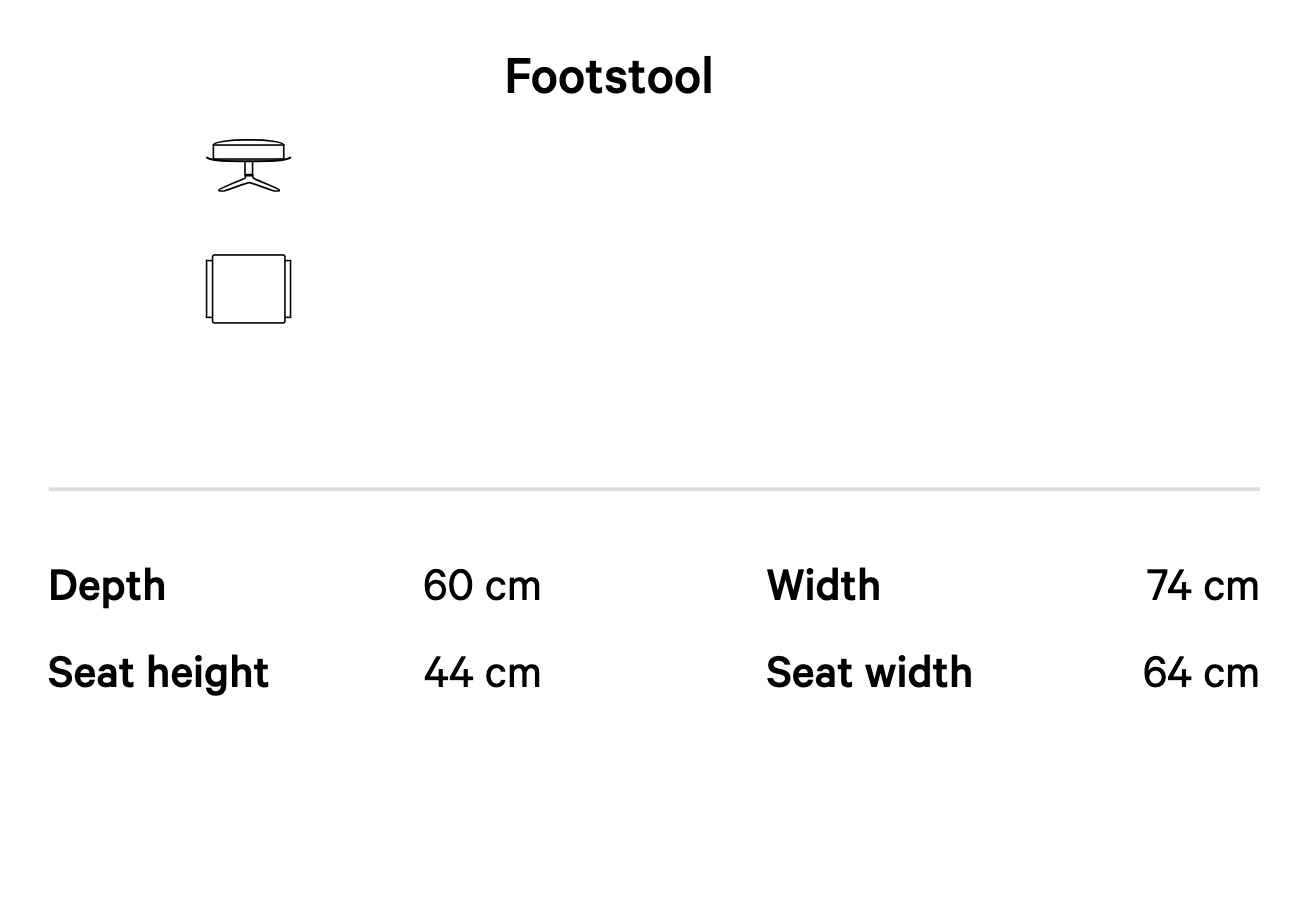Select the Depth label
This screenshot has height=908, width=1308.
pos(107,586)
